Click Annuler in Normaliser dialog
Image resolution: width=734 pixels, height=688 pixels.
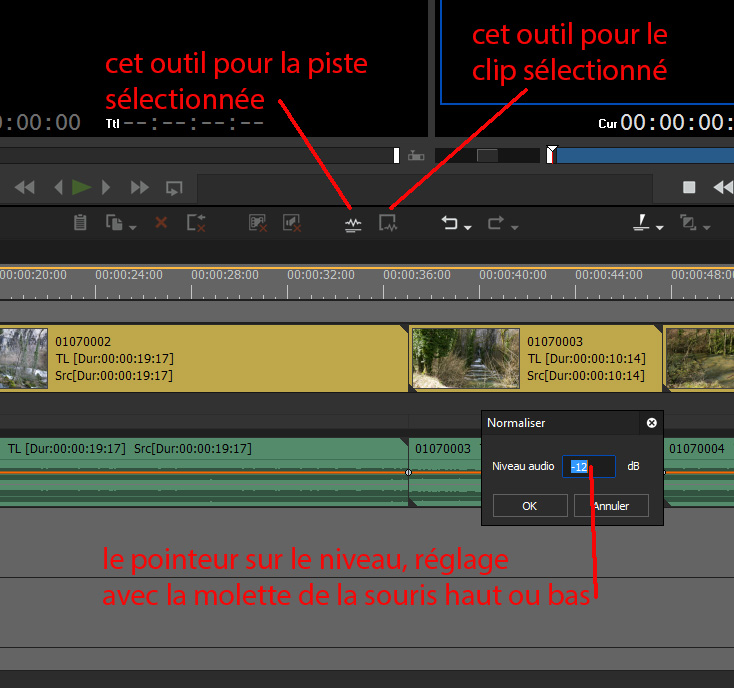point(611,505)
